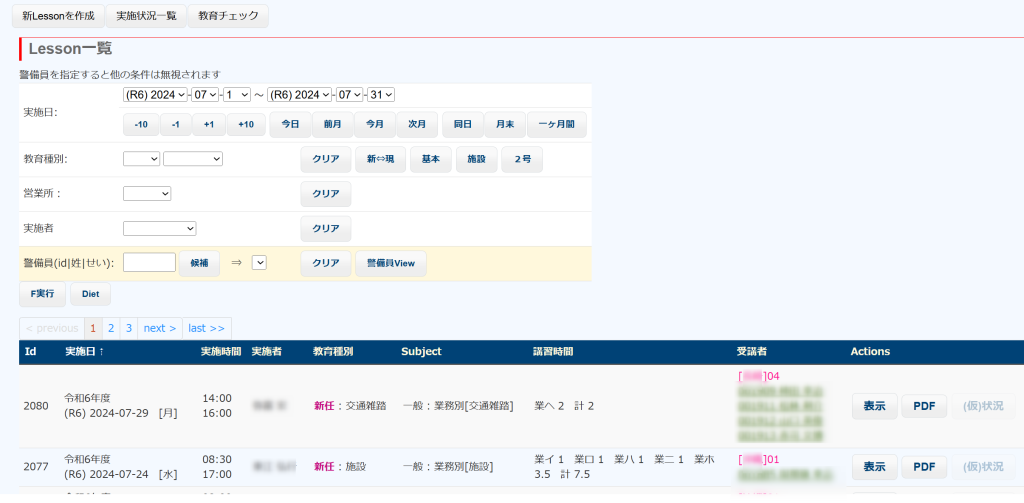The image size is (1024, 503).
Task: Go to page 2 of results
Action: click(111, 328)
